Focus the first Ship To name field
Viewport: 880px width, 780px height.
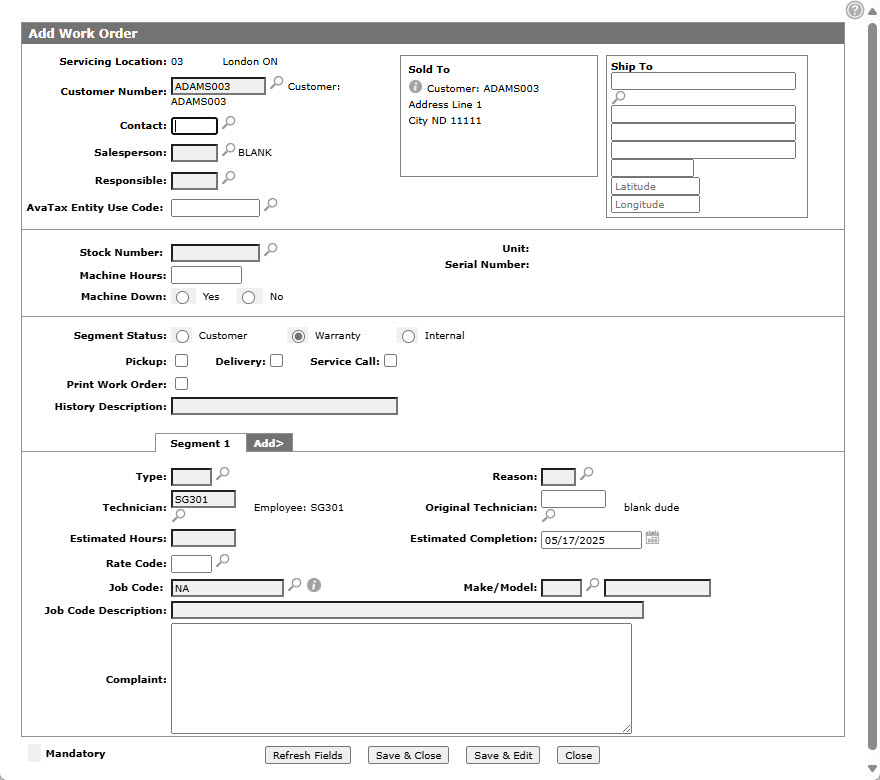click(703, 81)
